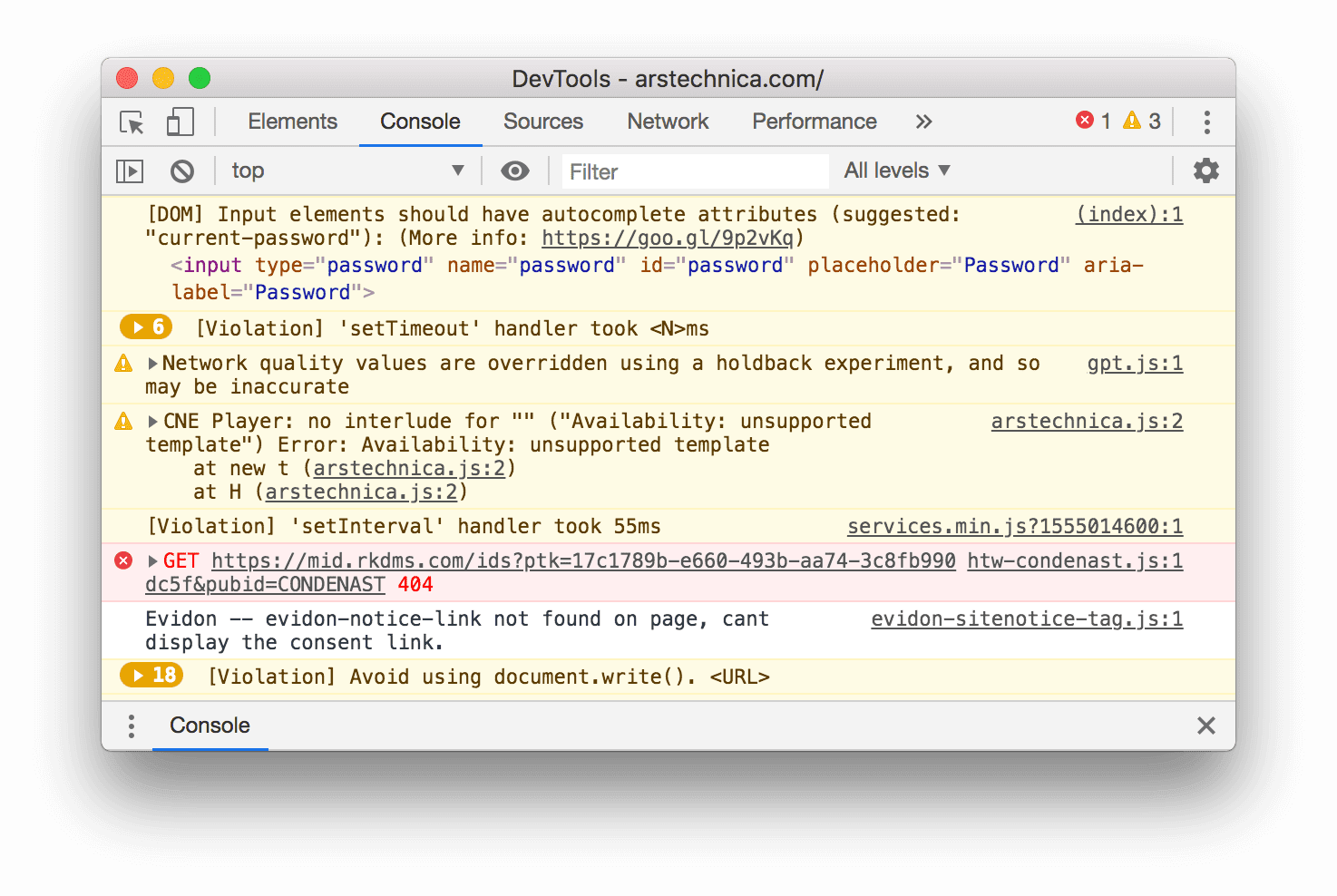The height and width of the screenshot is (896, 1337).
Task: Open the goo.gl autocomplete info link
Action: [x=668, y=239]
